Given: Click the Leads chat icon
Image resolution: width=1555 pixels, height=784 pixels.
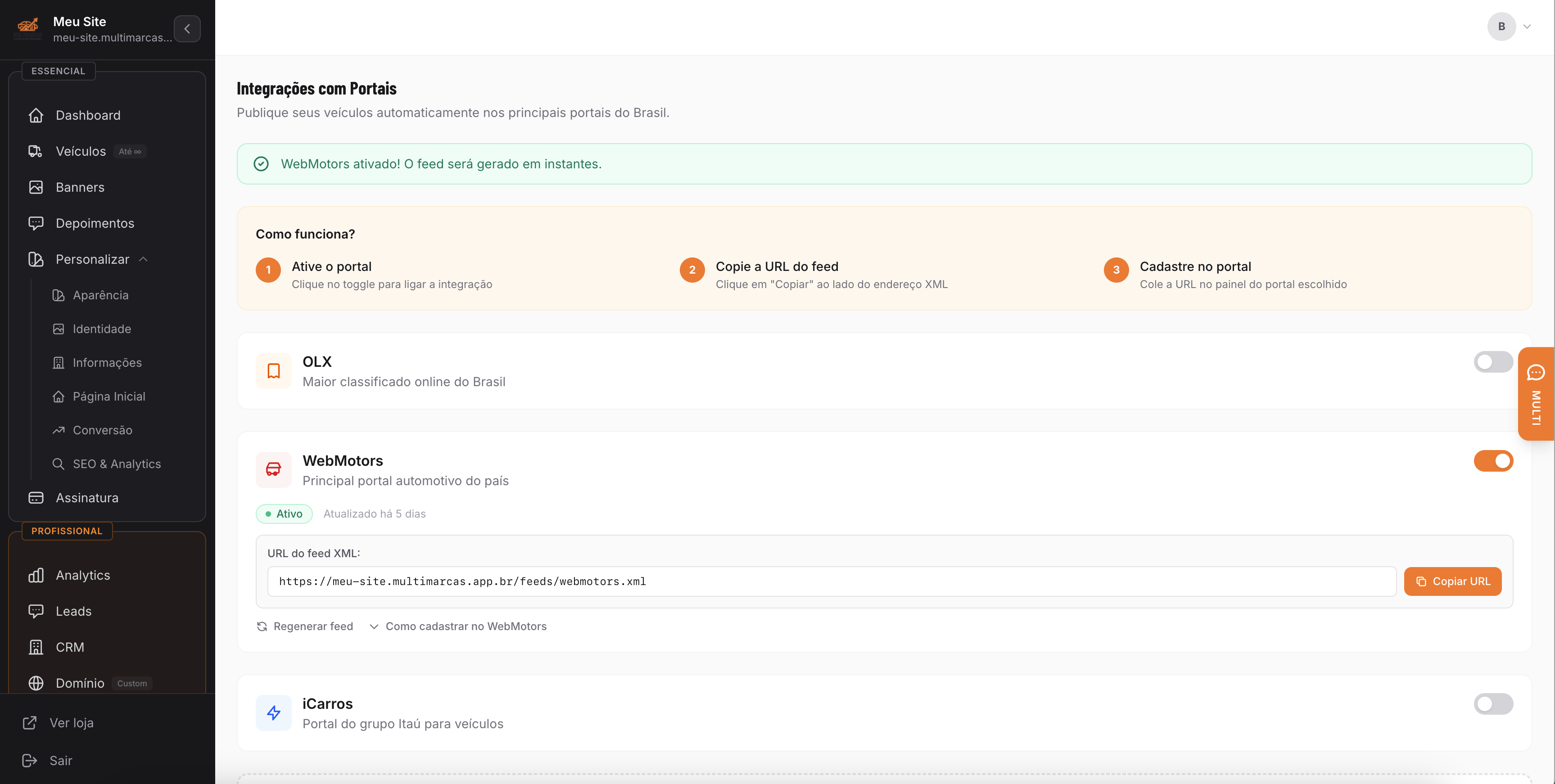Looking at the screenshot, I should pos(36,611).
